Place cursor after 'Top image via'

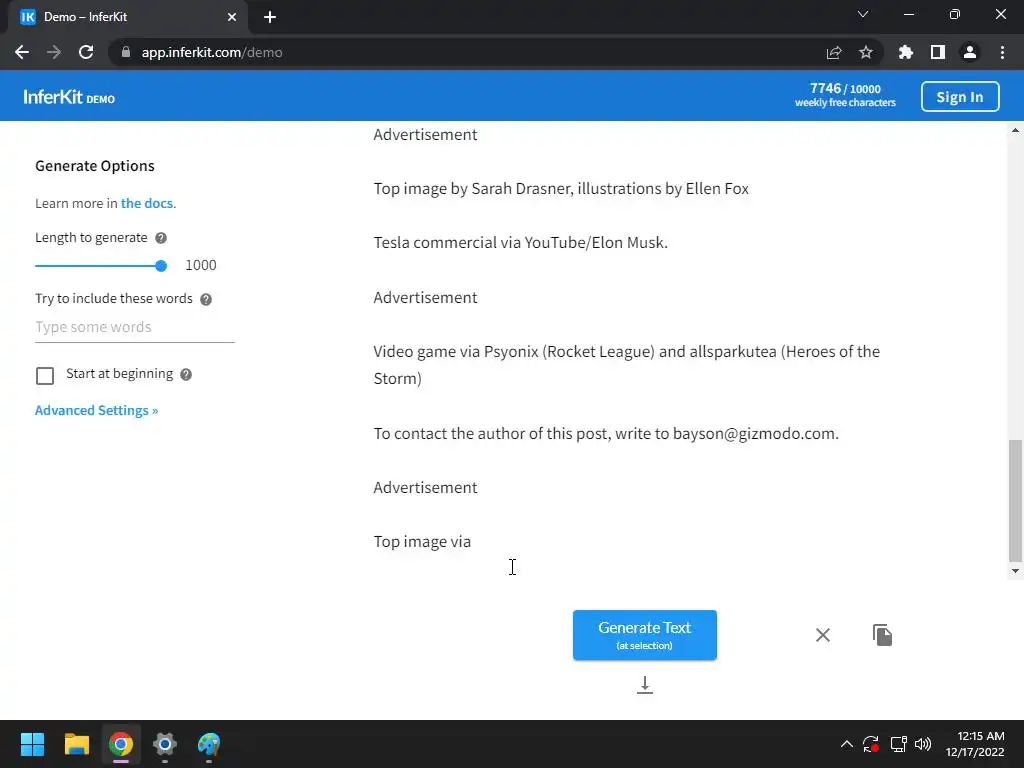tap(472, 542)
